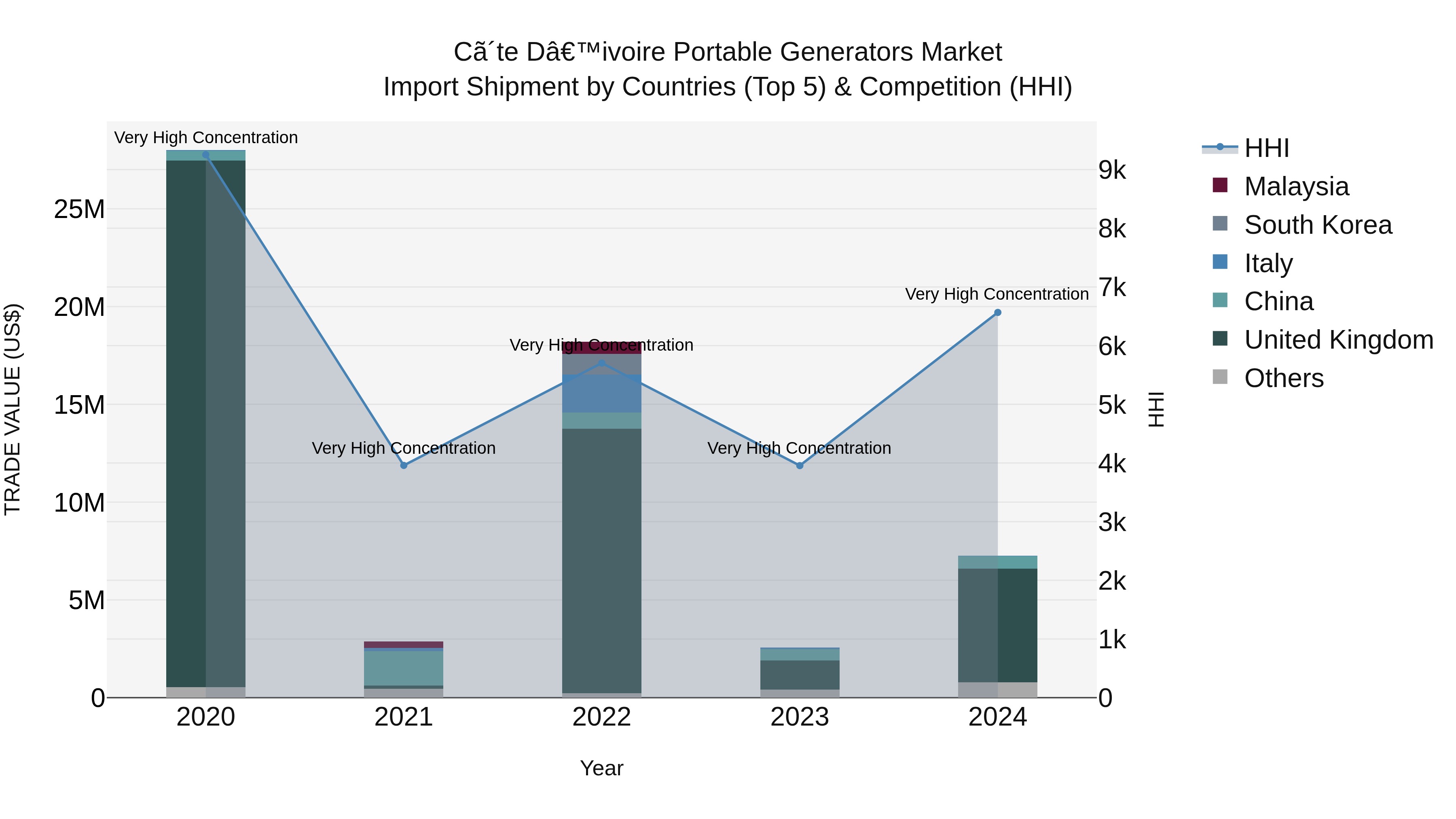Image resolution: width=1456 pixels, height=819 pixels.
Task: Click the 2020 Very High Concentration annotation
Action: tap(206, 138)
